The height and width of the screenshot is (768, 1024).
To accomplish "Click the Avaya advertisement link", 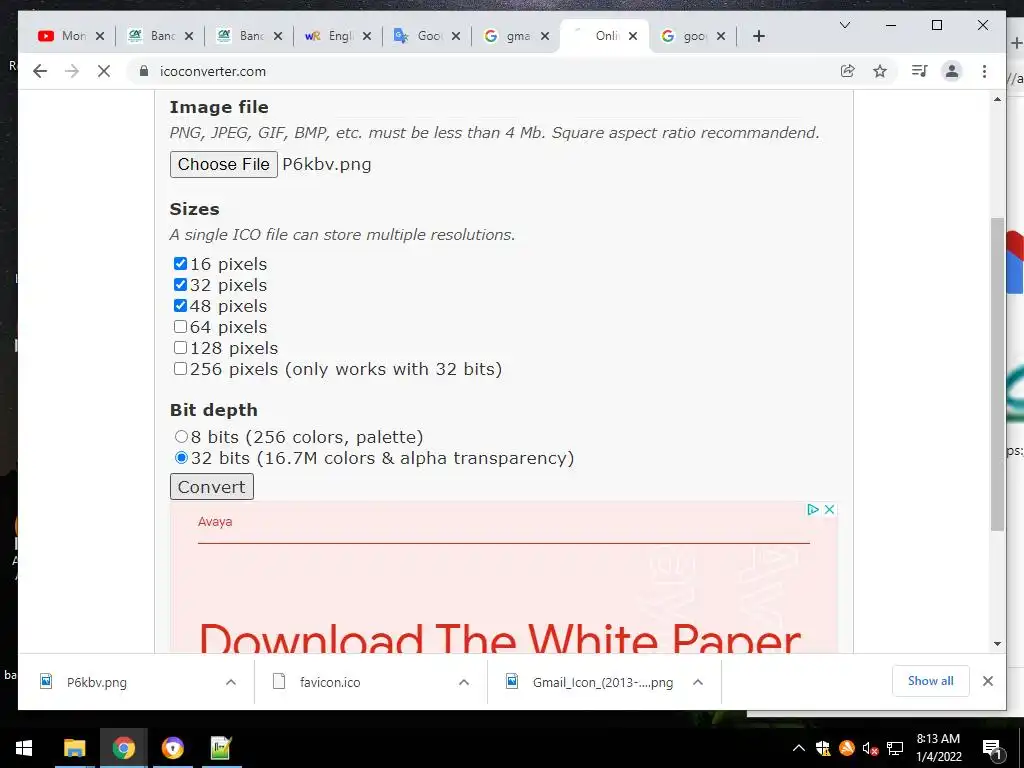I will (215, 522).
